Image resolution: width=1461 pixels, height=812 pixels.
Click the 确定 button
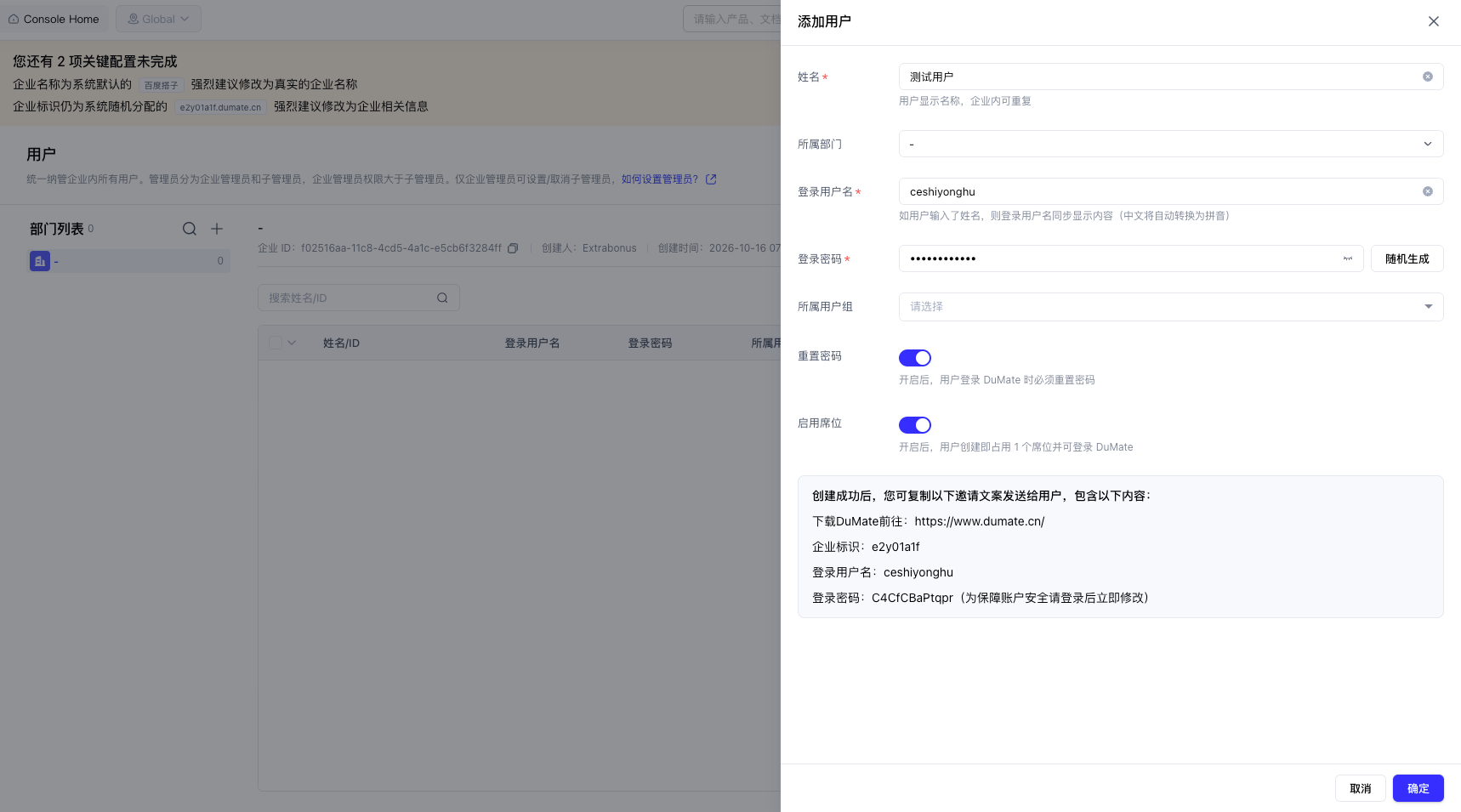[x=1418, y=788]
